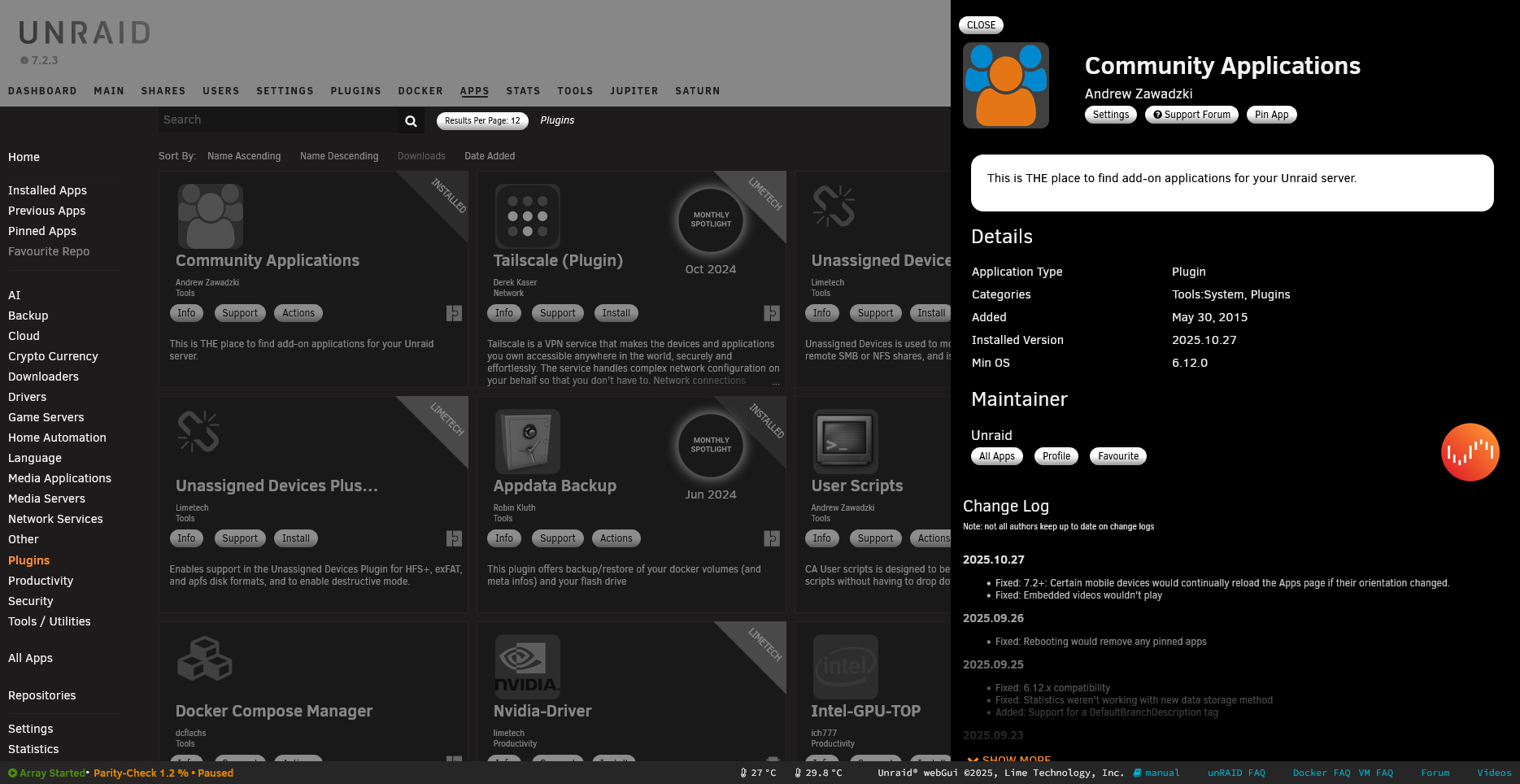The image size is (1520, 784).
Task: Pin App for Community Applications
Action: tap(1271, 115)
